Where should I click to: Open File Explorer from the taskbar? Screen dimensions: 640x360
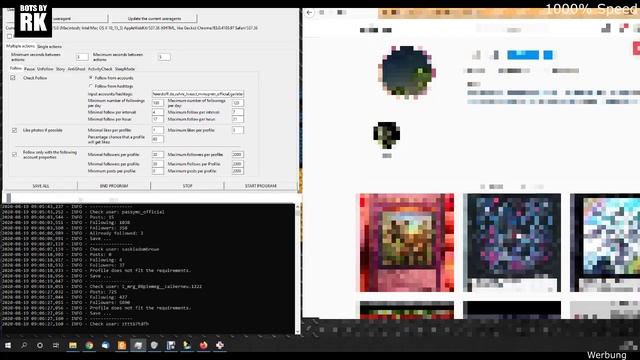73,345
